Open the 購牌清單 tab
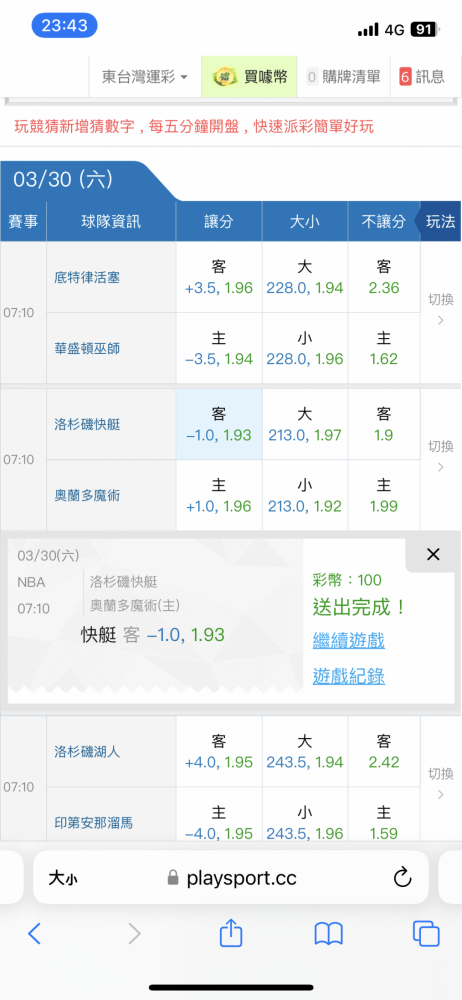 (343, 77)
